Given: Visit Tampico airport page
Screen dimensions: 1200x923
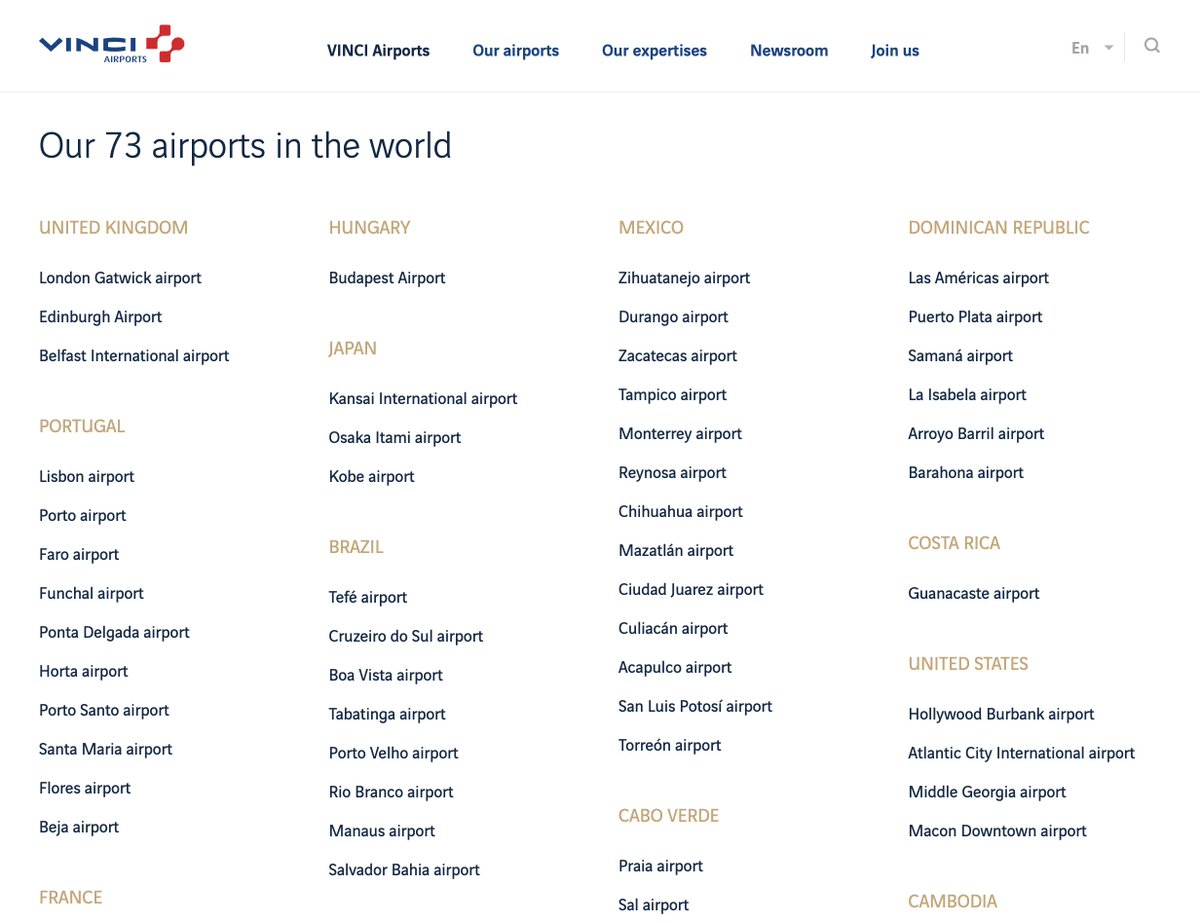Looking at the screenshot, I should click(x=673, y=395).
